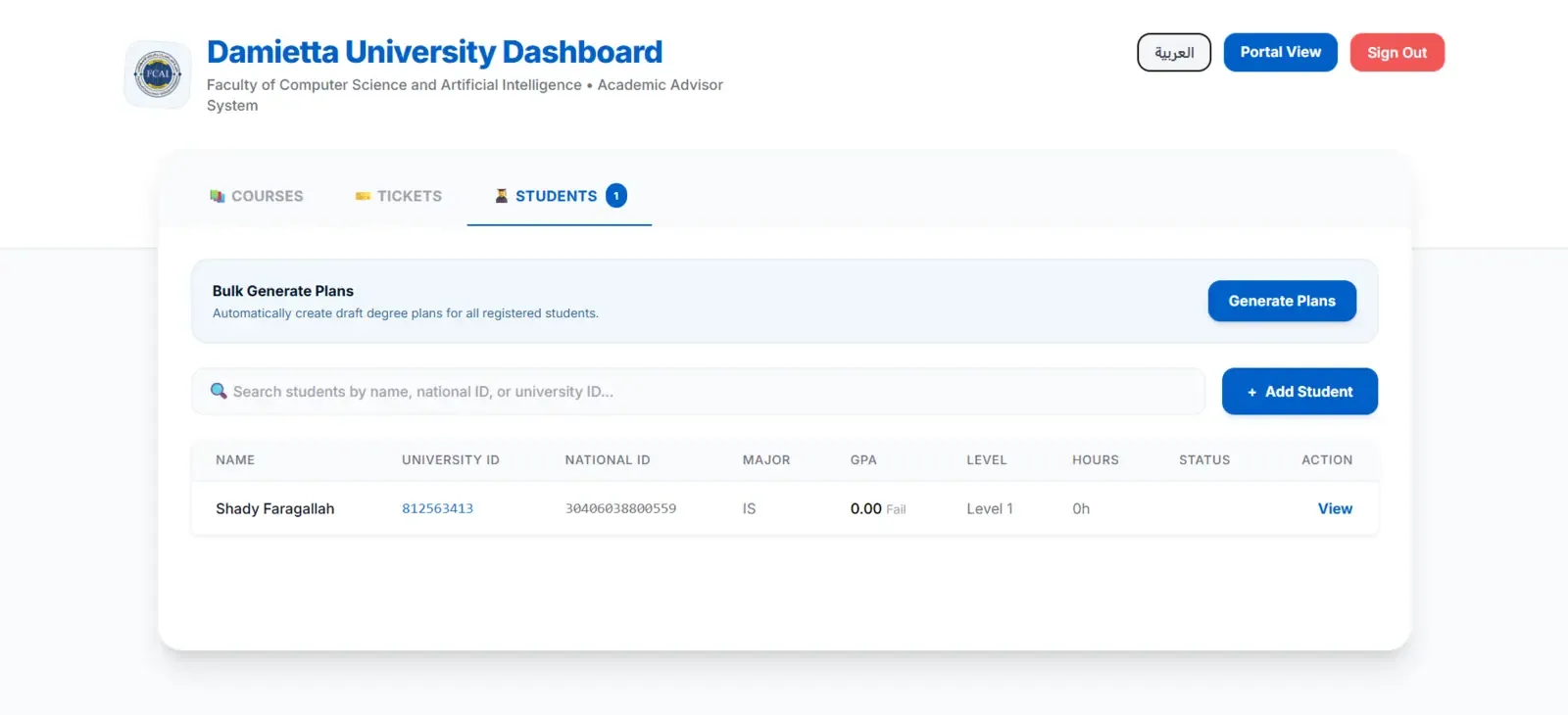1568x715 pixels.
Task: Click the Students count badge
Action: click(616, 196)
